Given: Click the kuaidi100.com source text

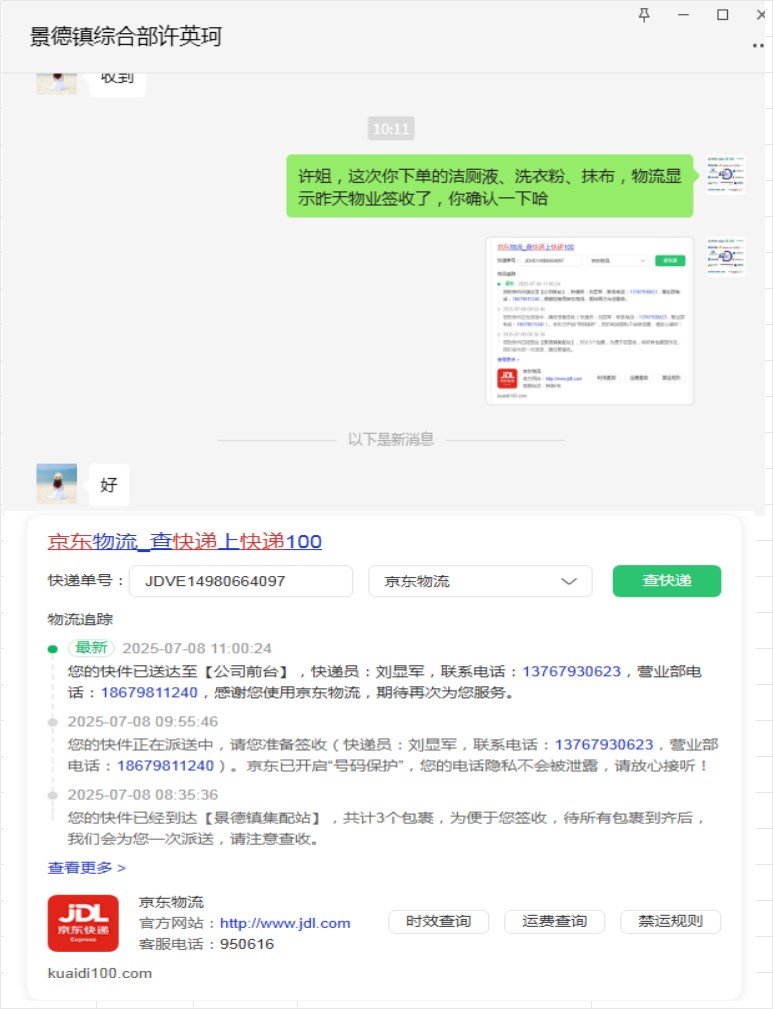Looking at the screenshot, I should [x=100, y=973].
